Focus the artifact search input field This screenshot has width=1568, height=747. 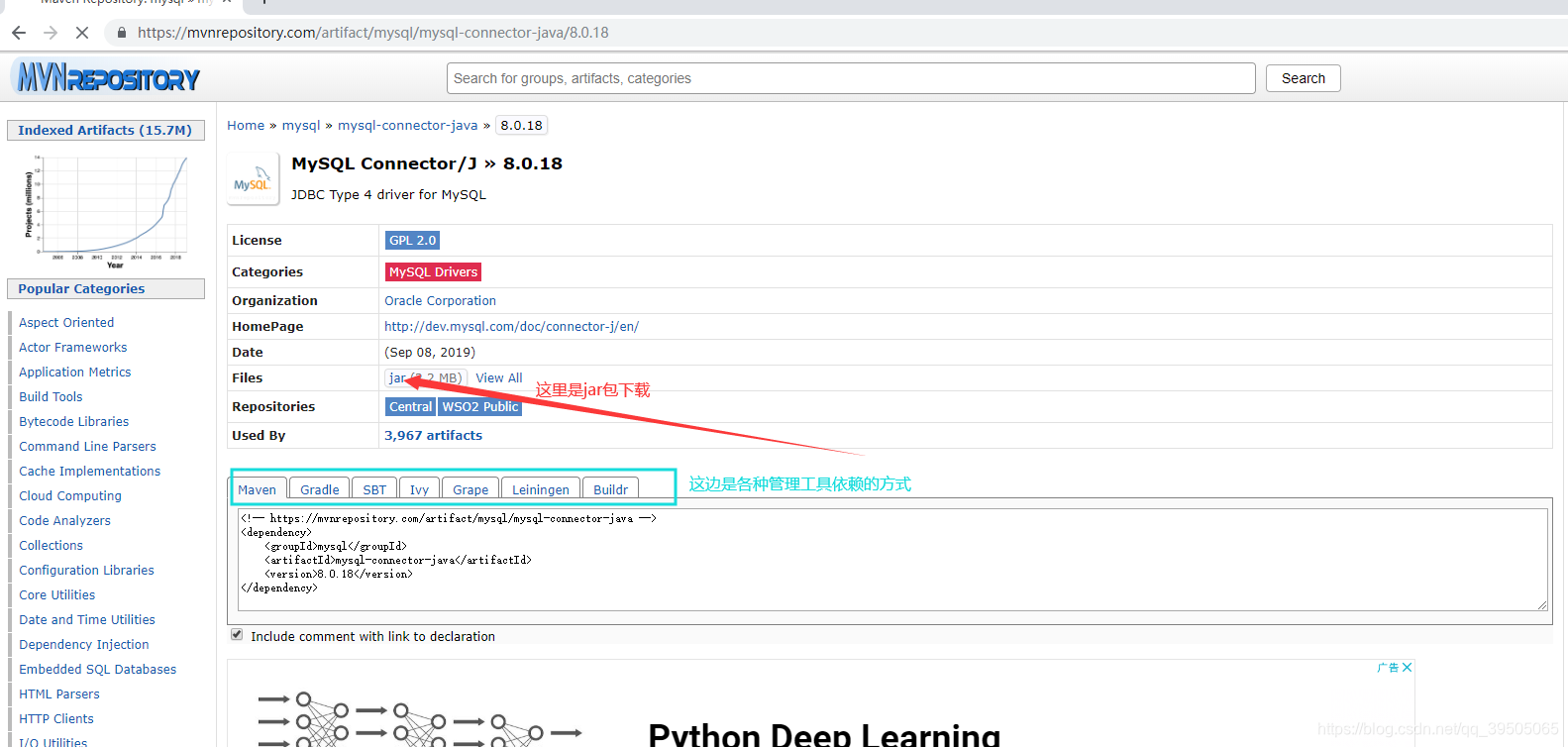pos(852,78)
